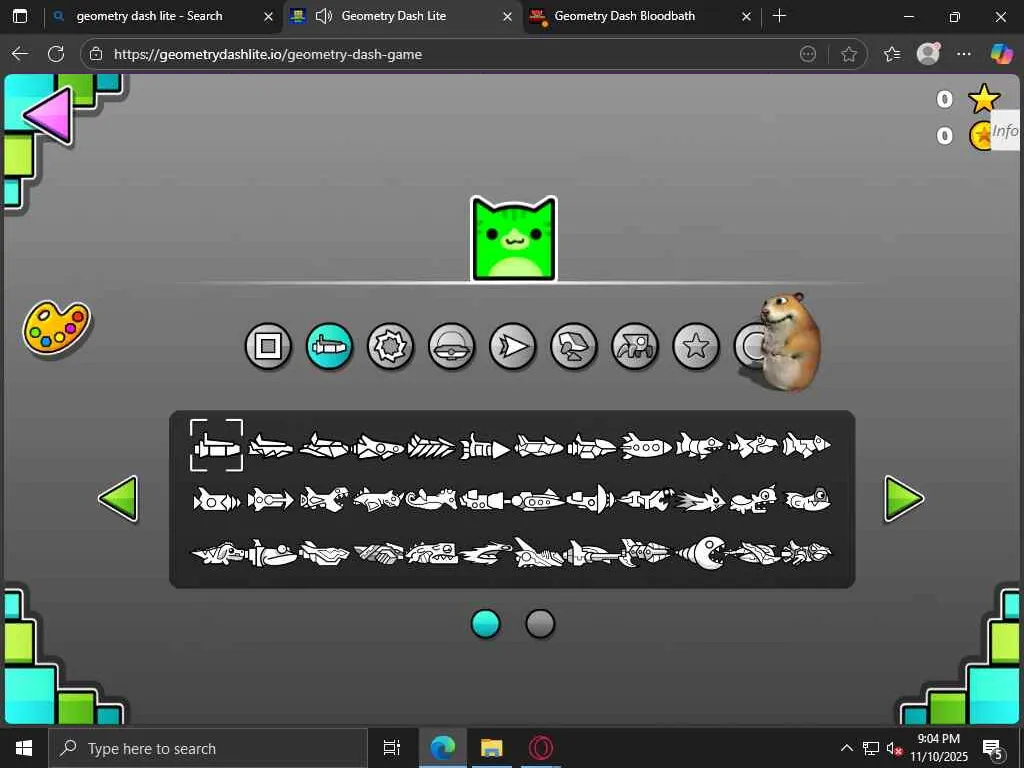Pick the Pac-Man ship with drill tail
This screenshot has height=768, width=1024.
[x=699, y=553]
